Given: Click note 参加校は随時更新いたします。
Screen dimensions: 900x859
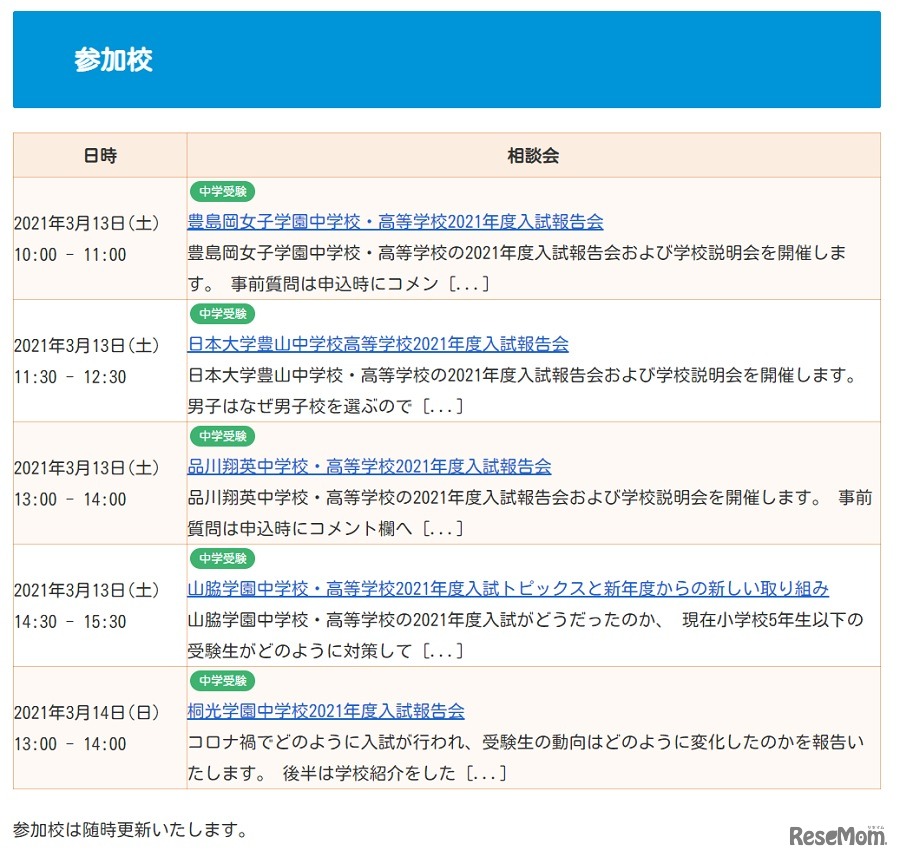Looking at the screenshot, I should pyautogui.click(x=130, y=830).
